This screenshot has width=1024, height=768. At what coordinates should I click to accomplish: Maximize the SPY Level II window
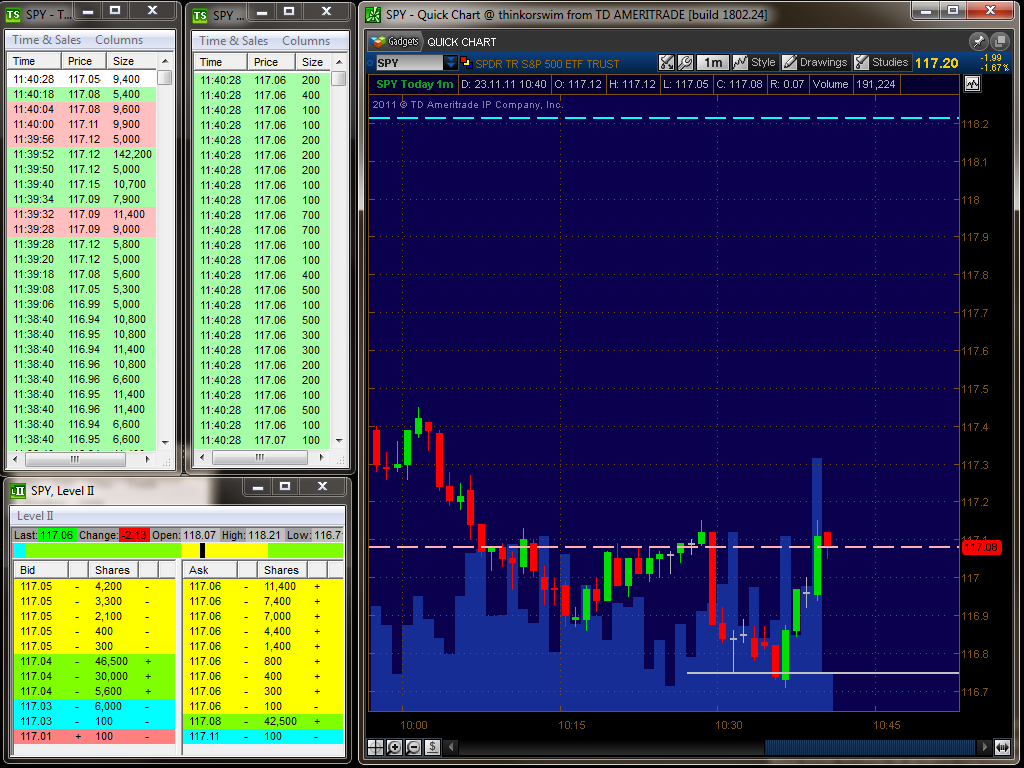(285, 486)
